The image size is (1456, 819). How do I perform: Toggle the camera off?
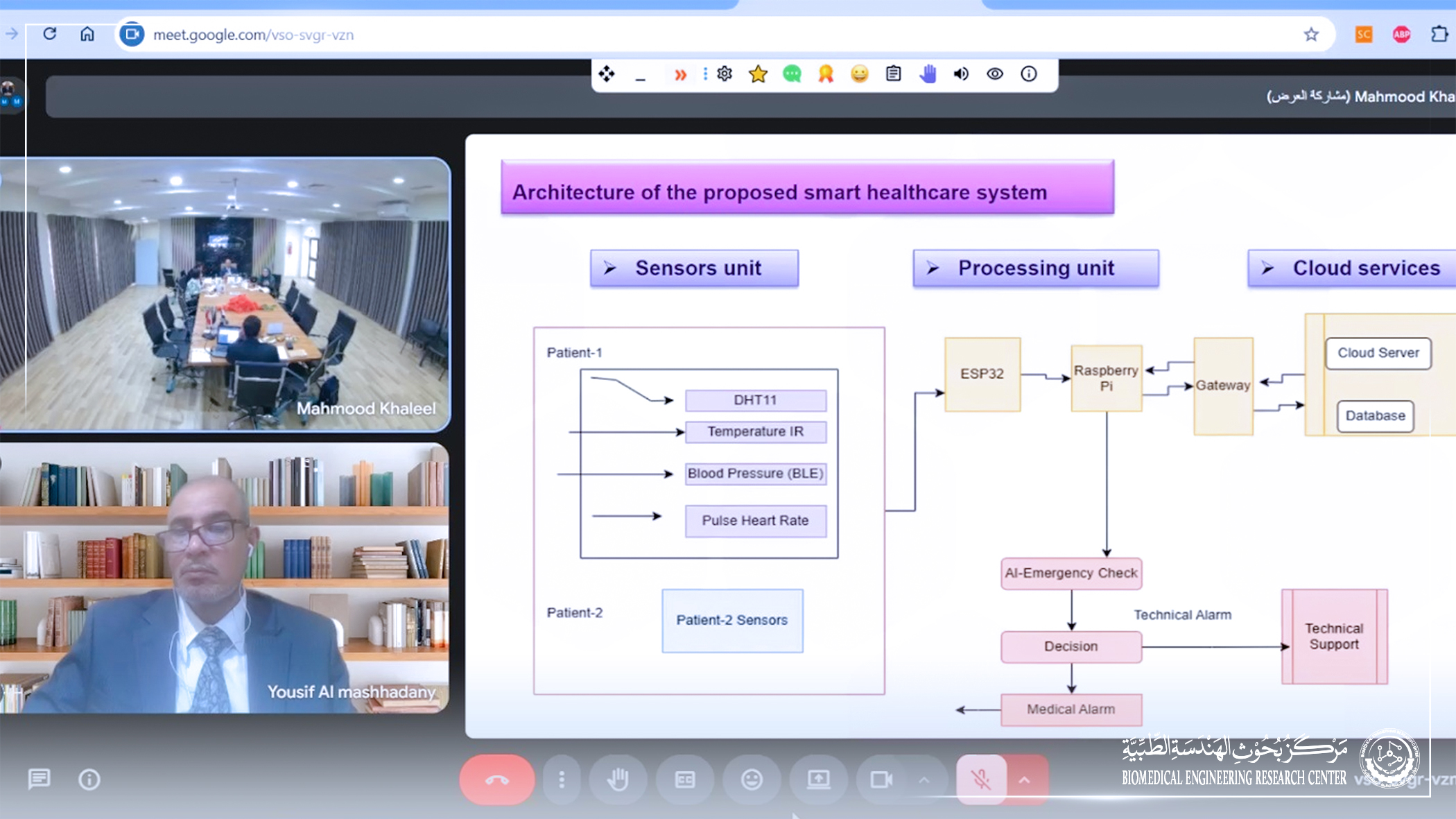(882, 779)
